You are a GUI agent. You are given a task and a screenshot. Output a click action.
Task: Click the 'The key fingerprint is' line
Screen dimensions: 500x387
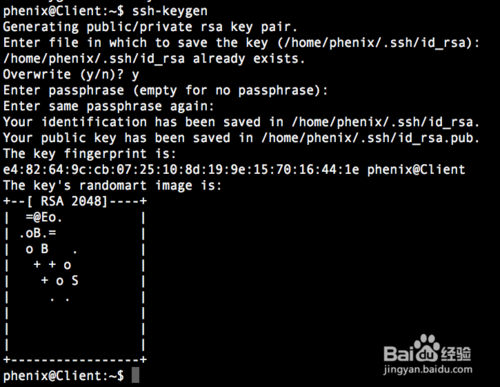[x=89, y=154]
